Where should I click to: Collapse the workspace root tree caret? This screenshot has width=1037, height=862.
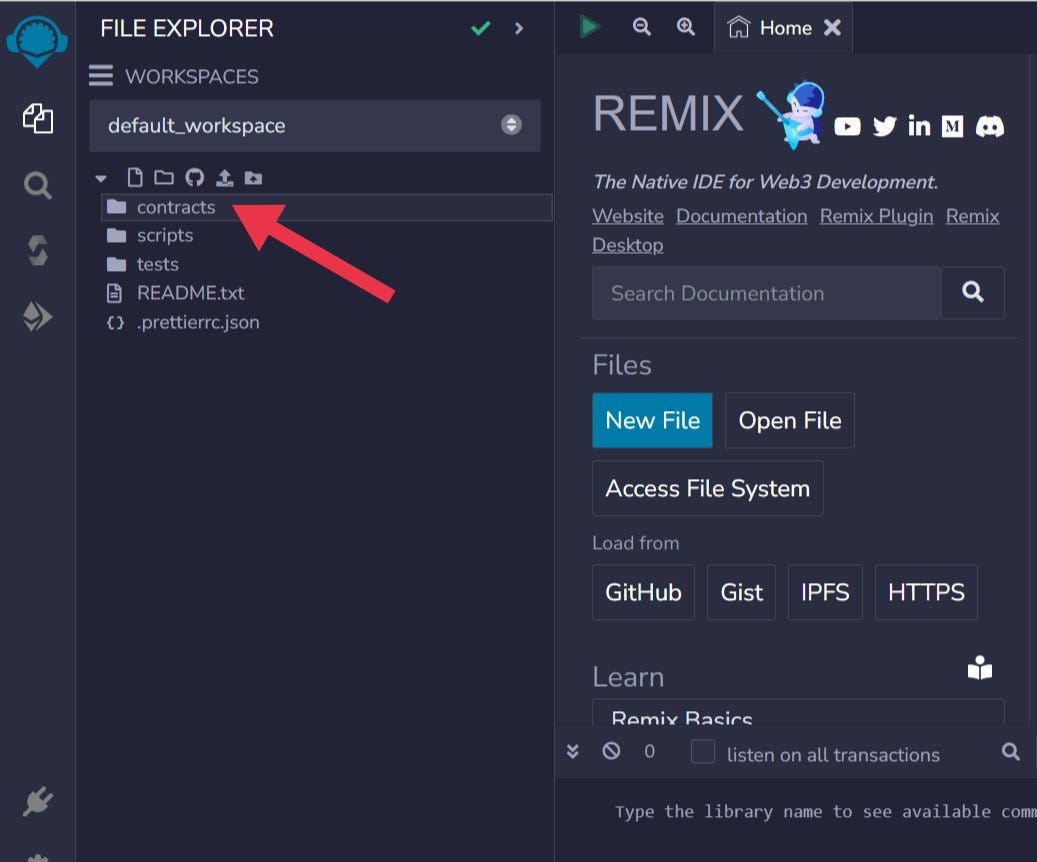pos(101,178)
